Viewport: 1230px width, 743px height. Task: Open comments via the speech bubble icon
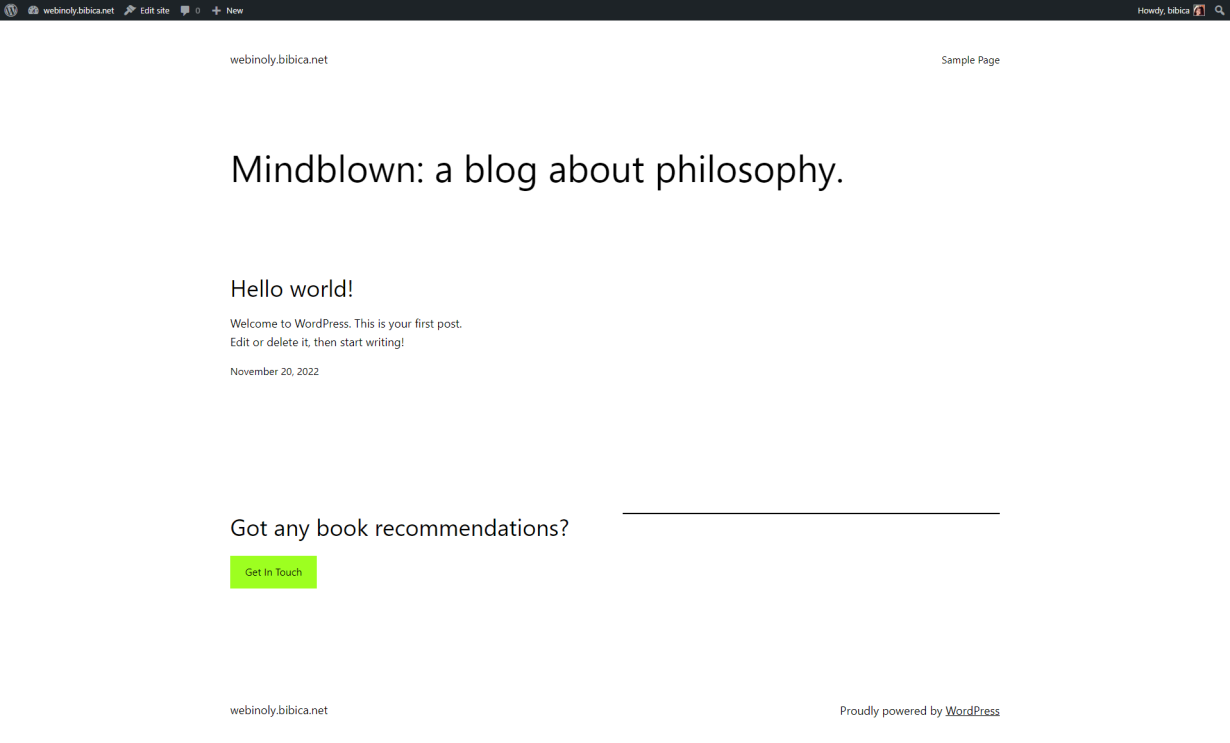[185, 10]
